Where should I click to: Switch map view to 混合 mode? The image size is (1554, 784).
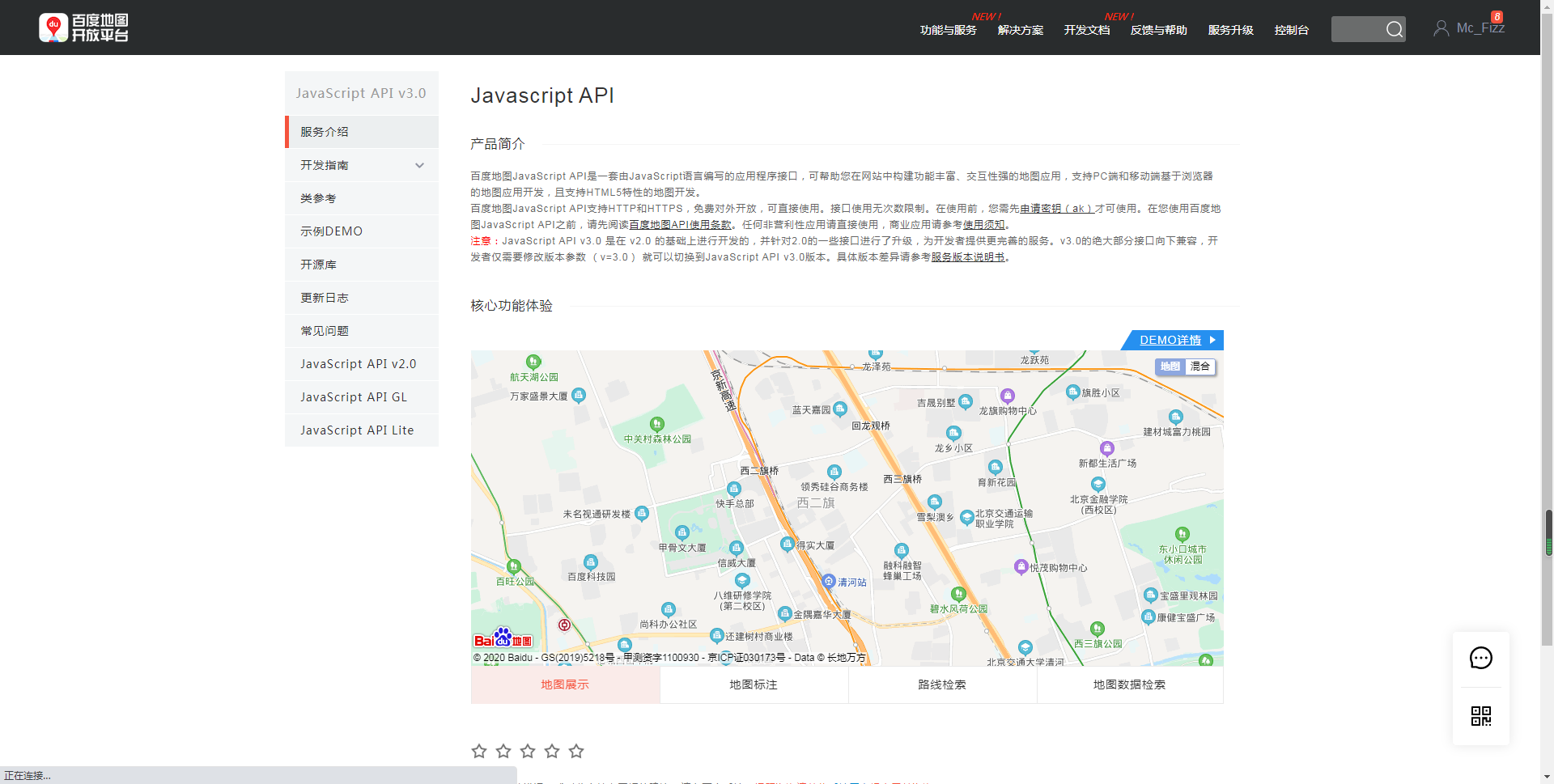1201,367
